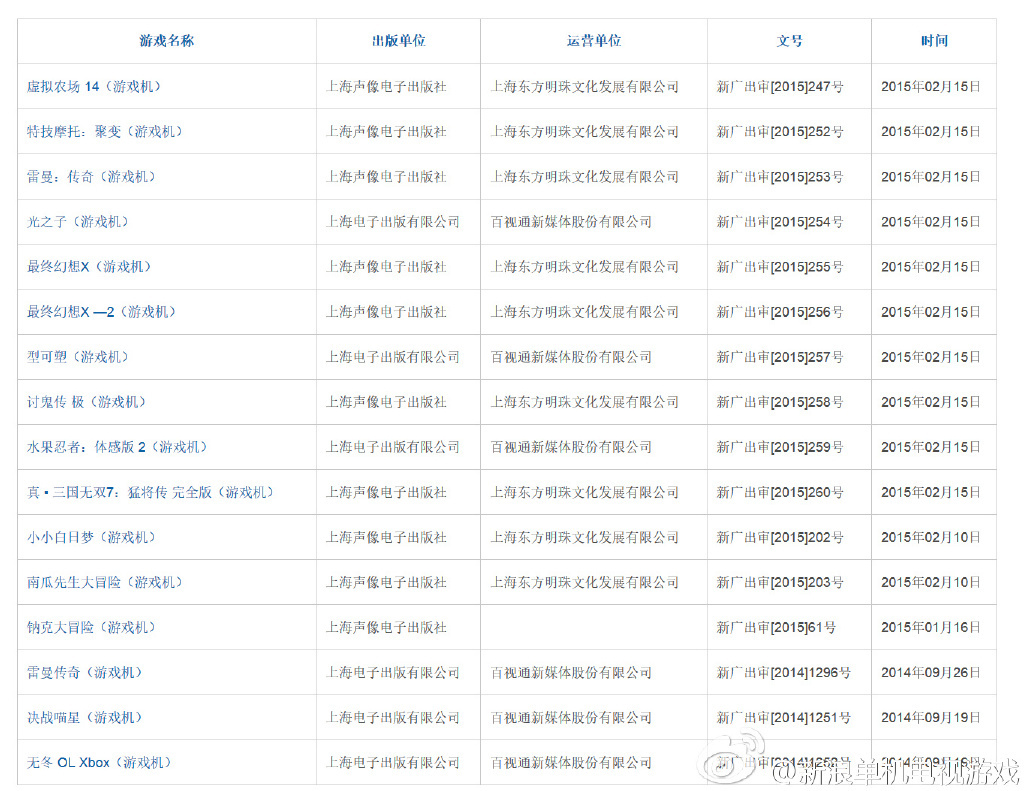
Task: Click the 游戏名称 column header
Action: [167, 40]
